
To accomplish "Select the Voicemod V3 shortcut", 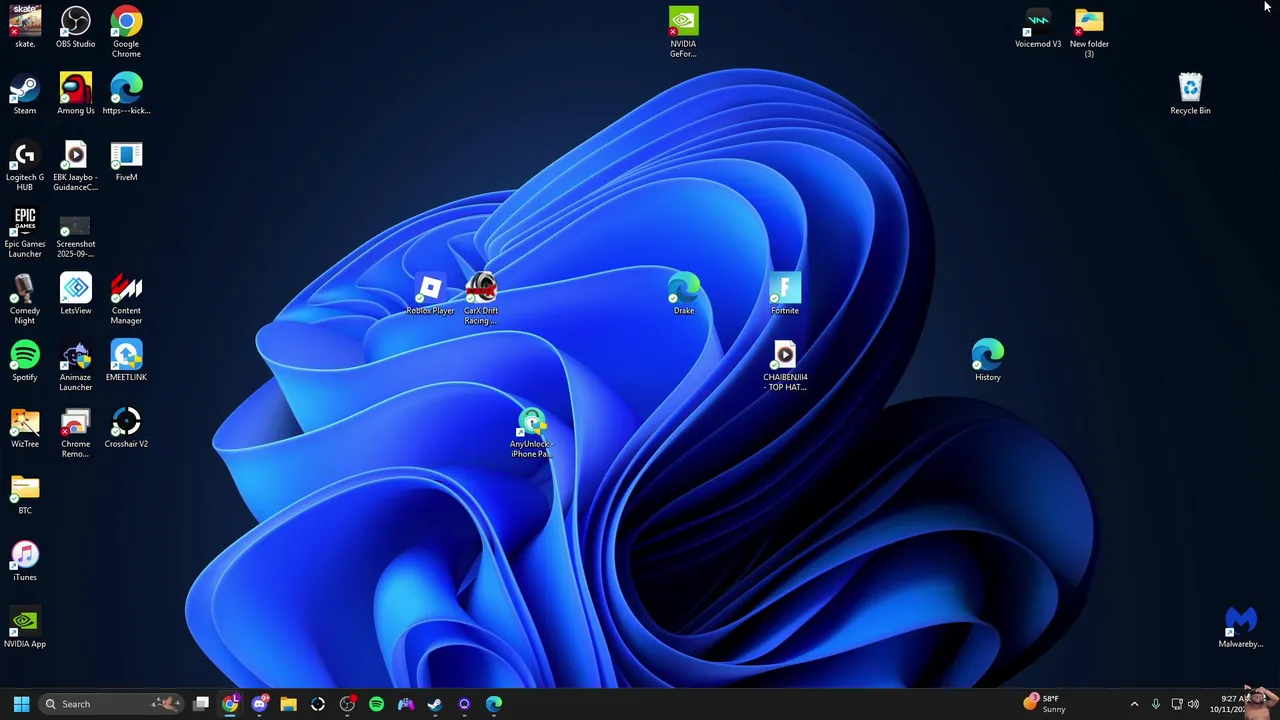I will tap(1038, 28).
